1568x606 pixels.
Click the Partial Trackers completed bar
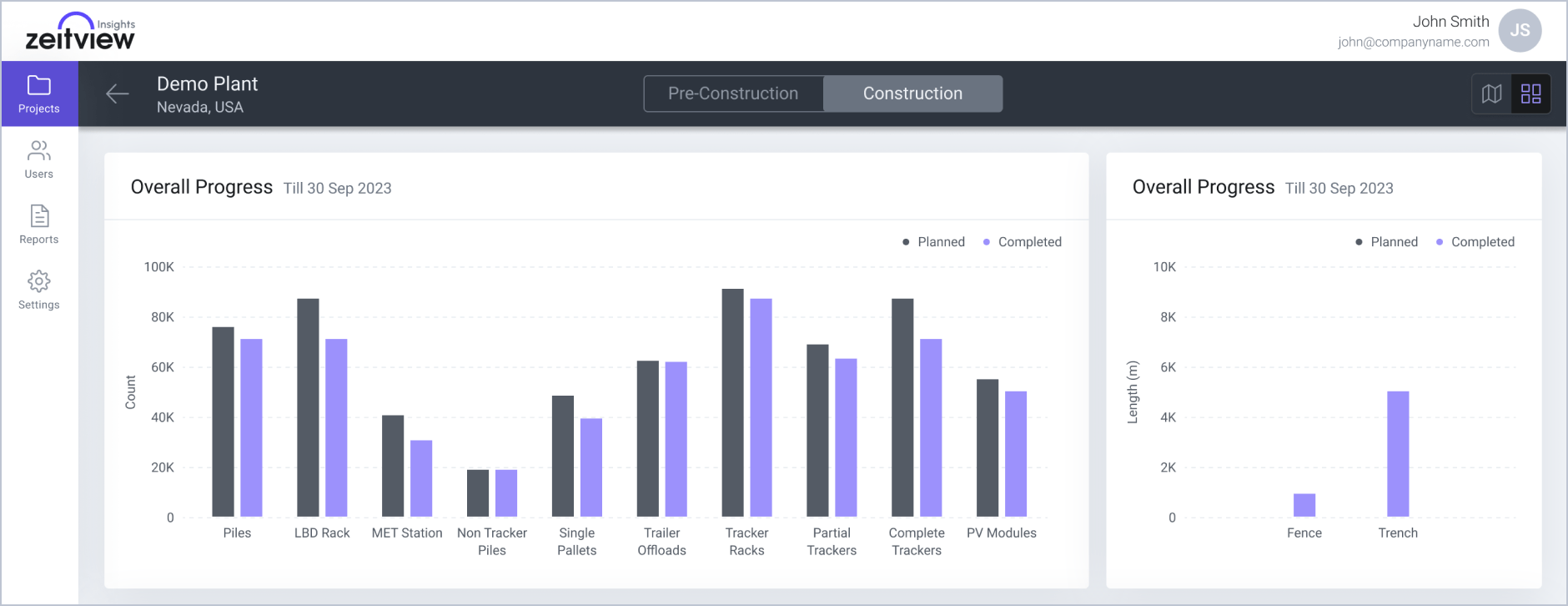pyautogui.click(x=846, y=437)
